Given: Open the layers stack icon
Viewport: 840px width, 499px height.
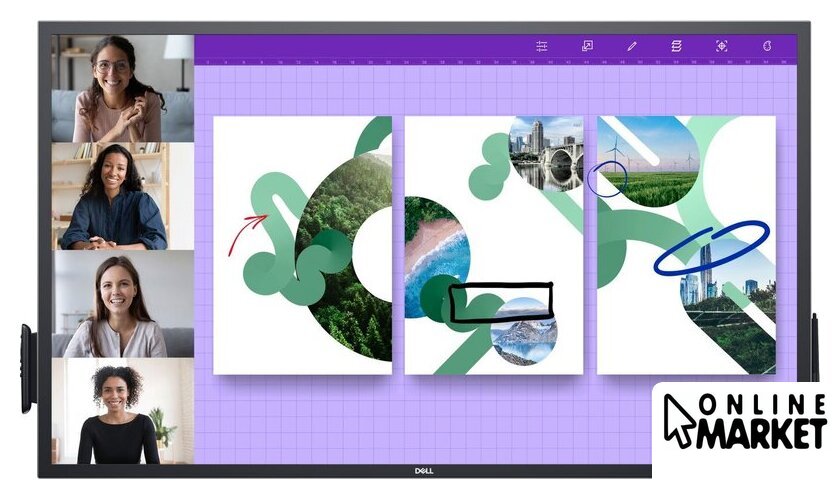Looking at the screenshot, I should pyautogui.click(x=676, y=46).
